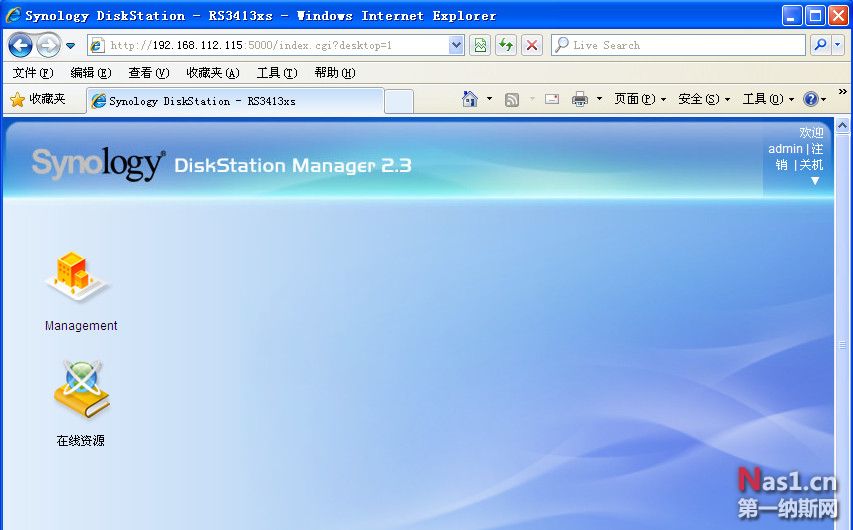
Task: Click the vertical scrollbar thumb
Action: (843, 344)
